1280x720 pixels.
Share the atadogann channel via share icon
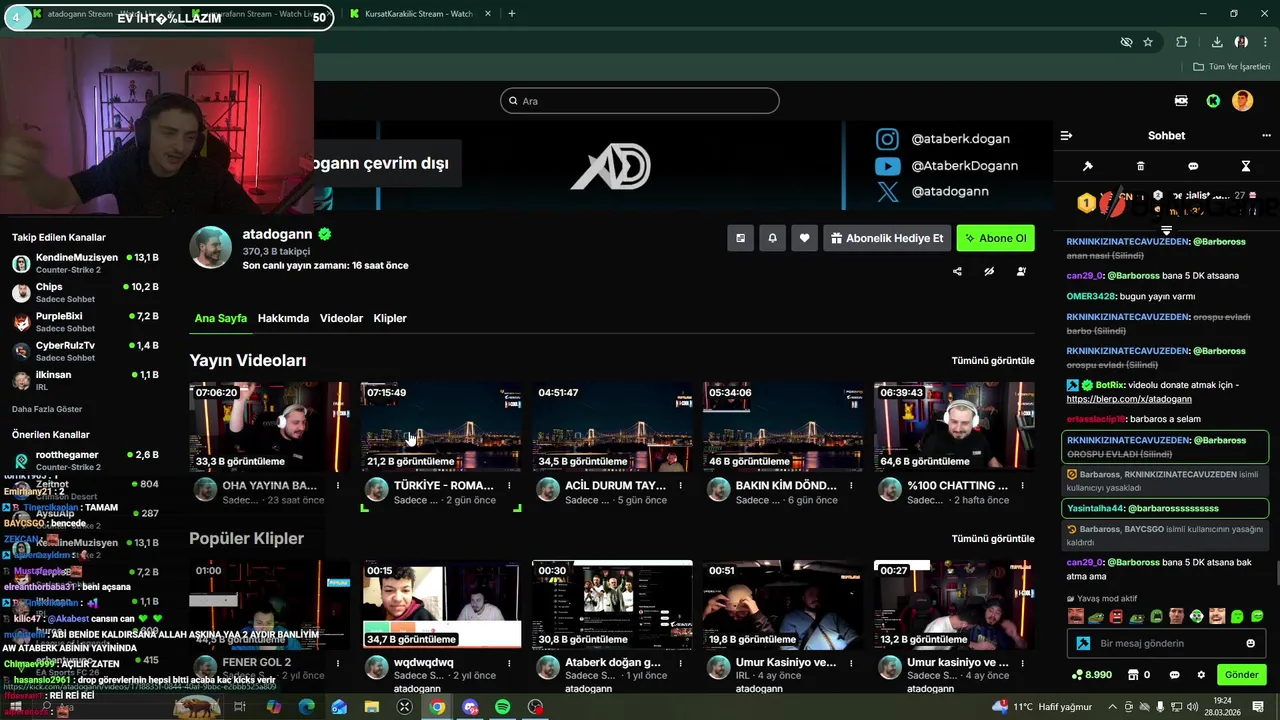(957, 271)
